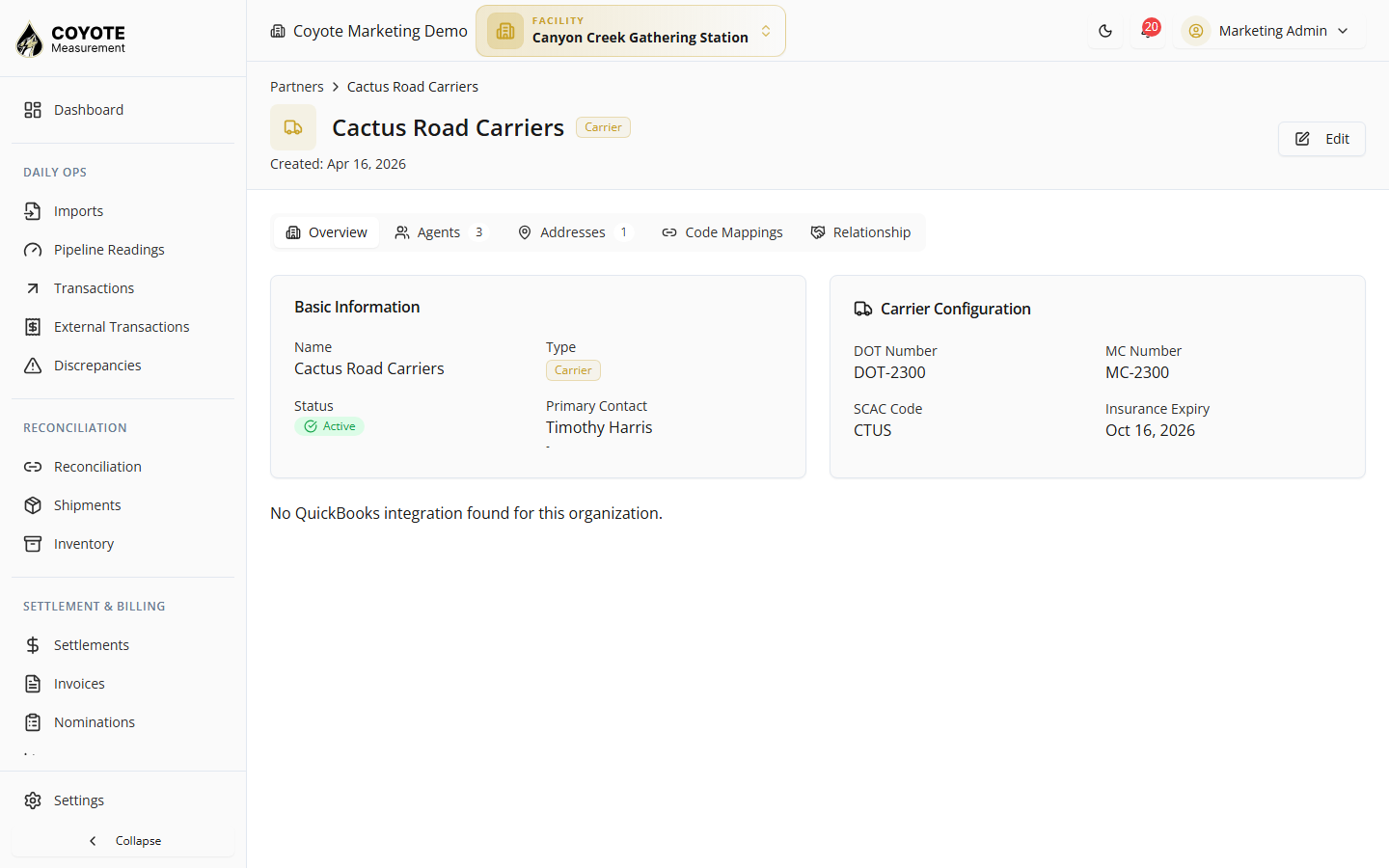1389x868 pixels.
Task: Navigate to Invoices
Action: (123, 684)
